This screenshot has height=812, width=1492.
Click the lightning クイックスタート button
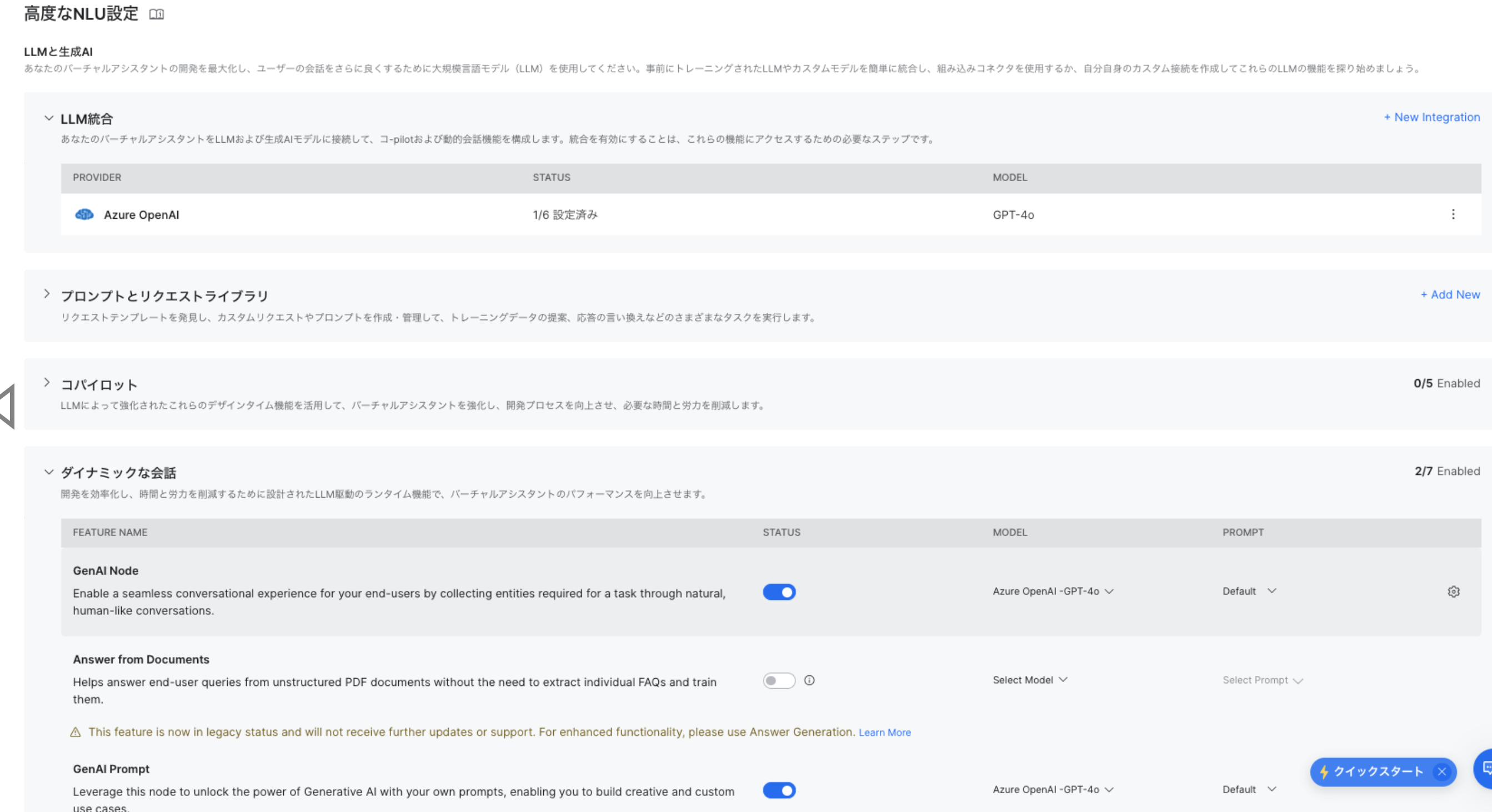coord(1371,771)
